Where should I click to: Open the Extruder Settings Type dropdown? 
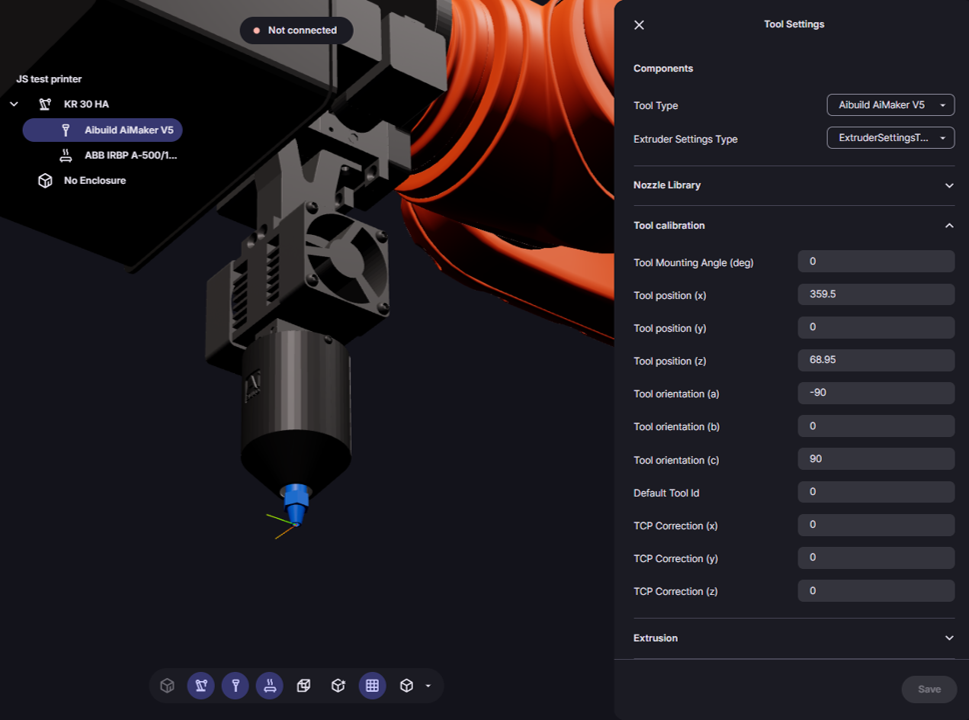point(890,138)
